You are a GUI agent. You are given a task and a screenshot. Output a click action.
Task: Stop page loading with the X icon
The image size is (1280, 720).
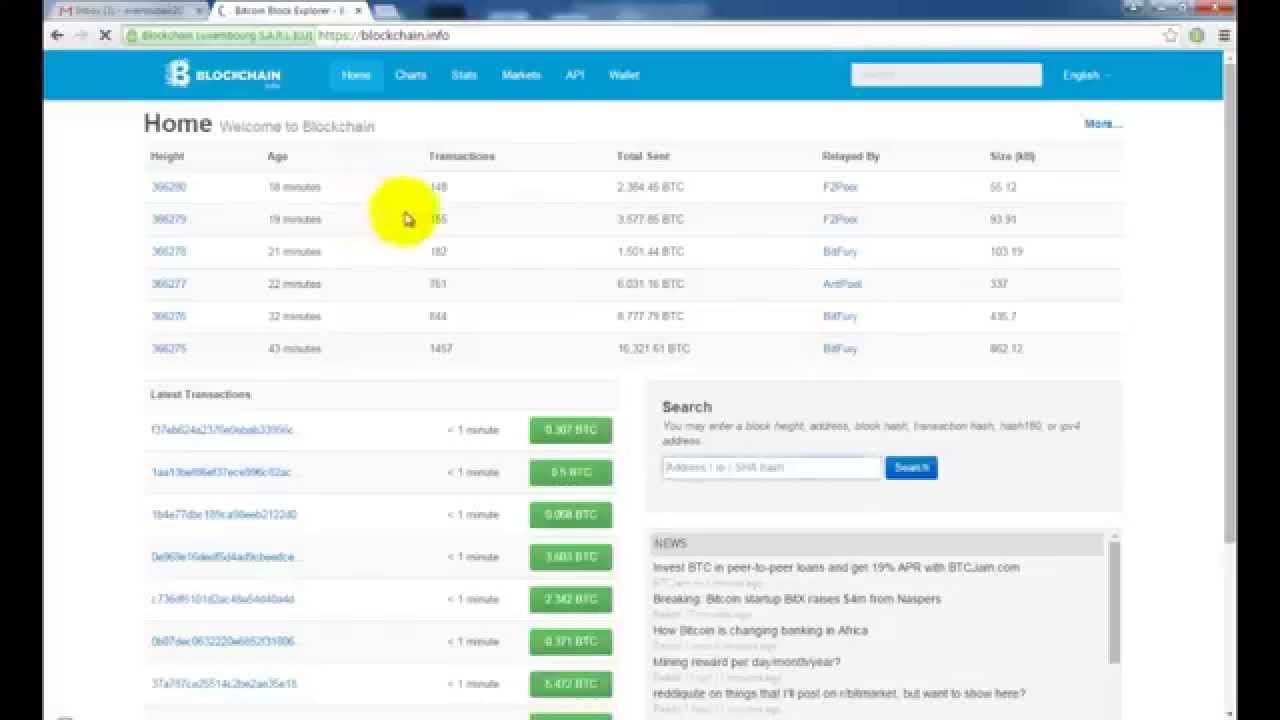[x=106, y=35]
